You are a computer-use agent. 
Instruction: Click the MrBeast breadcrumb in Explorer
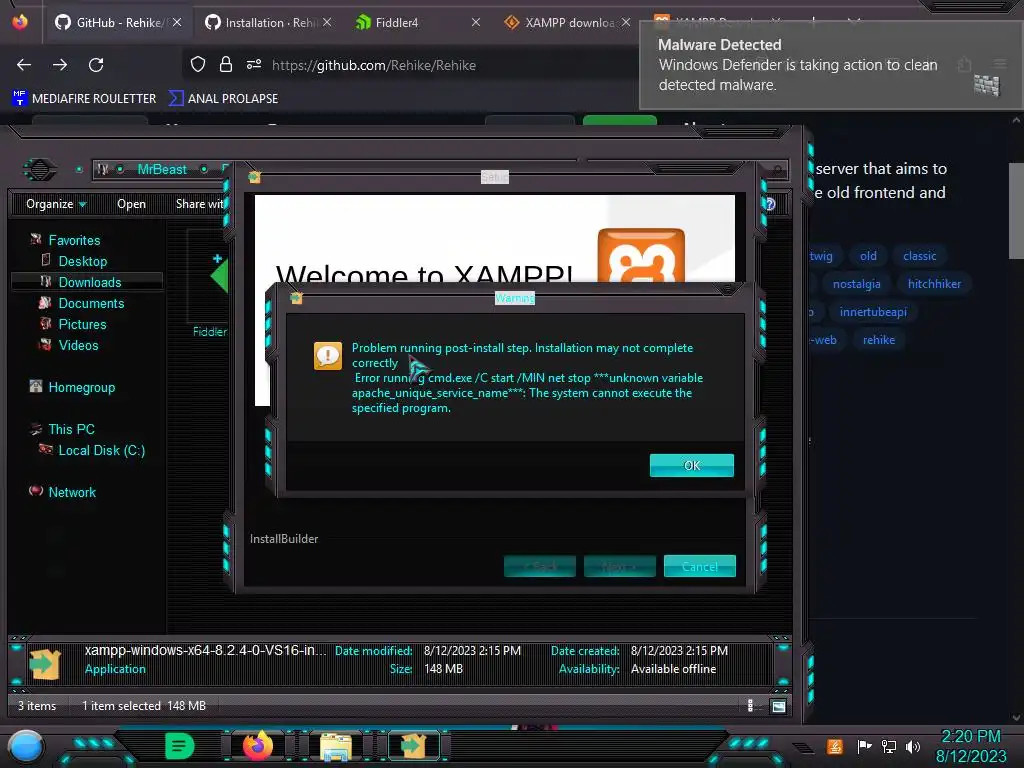point(162,169)
